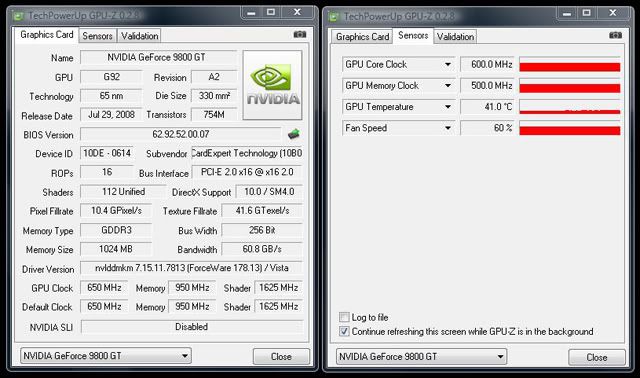Click the Driver Version field
The height and width of the screenshot is (378, 640).
pos(191,268)
